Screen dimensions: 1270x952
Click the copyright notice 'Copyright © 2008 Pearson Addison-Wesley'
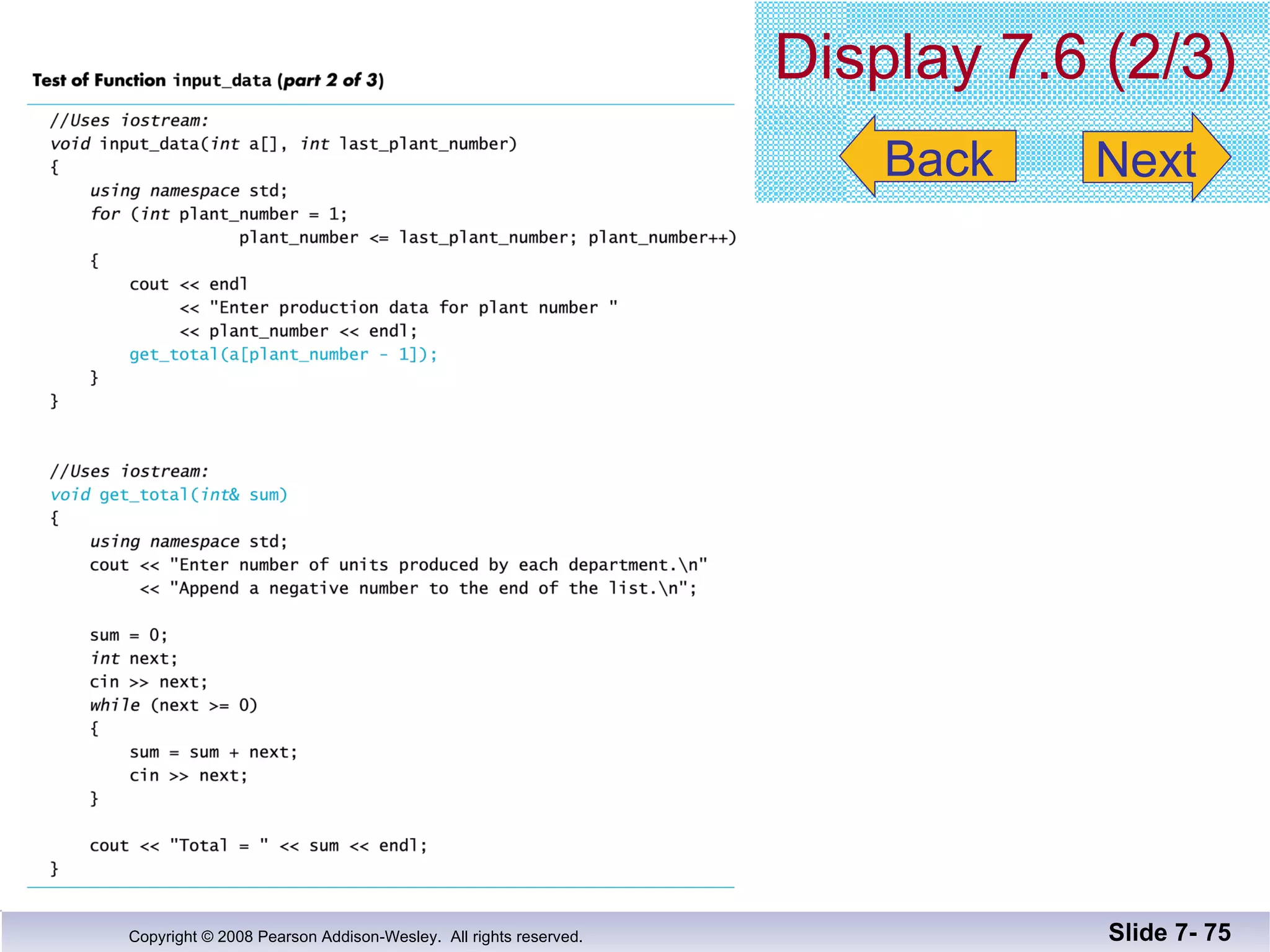(x=285, y=937)
